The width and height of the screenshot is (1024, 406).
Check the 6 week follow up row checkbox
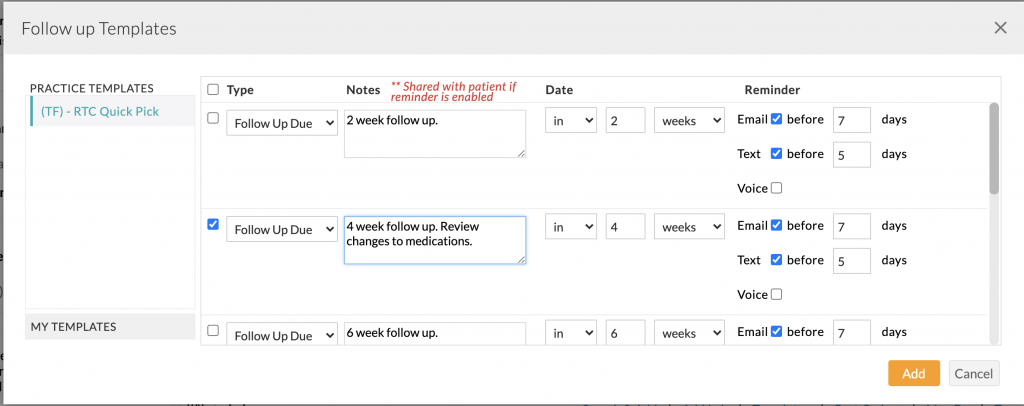point(212,331)
